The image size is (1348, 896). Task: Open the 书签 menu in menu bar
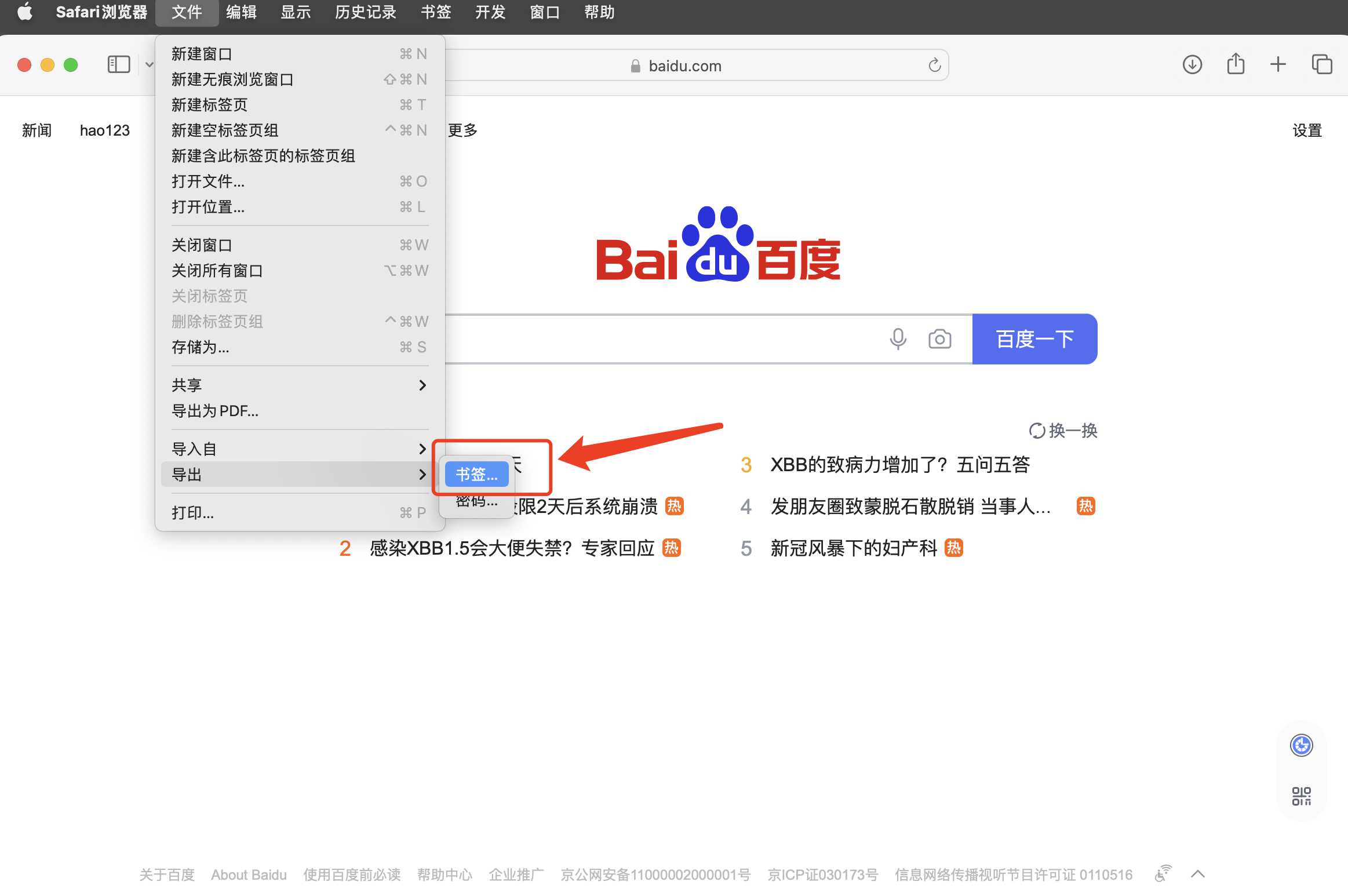point(436,12)
